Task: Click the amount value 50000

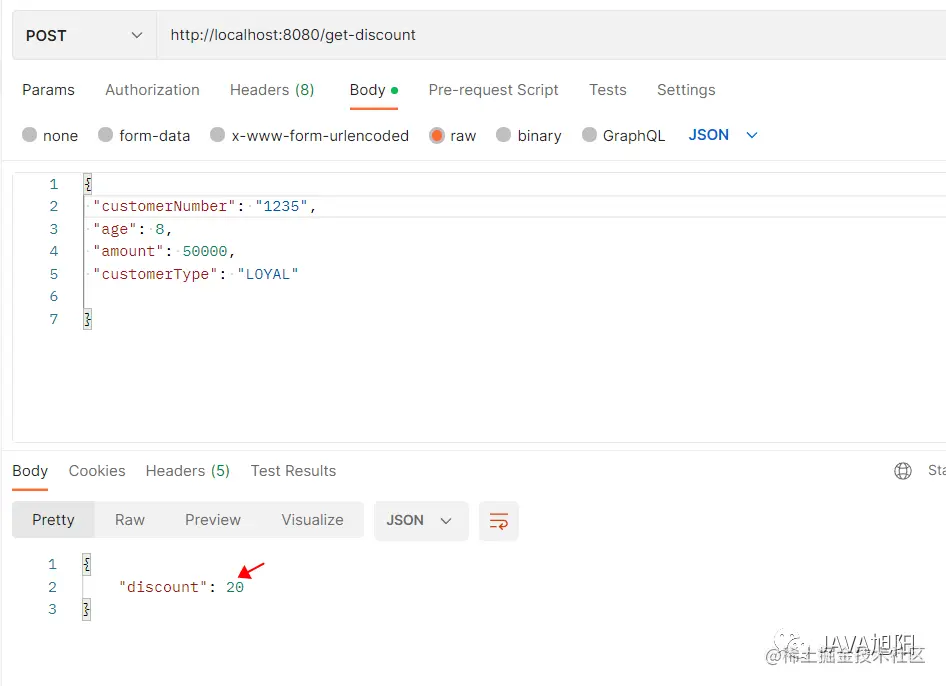Action: pyautogui.click(x=205, y=251)
